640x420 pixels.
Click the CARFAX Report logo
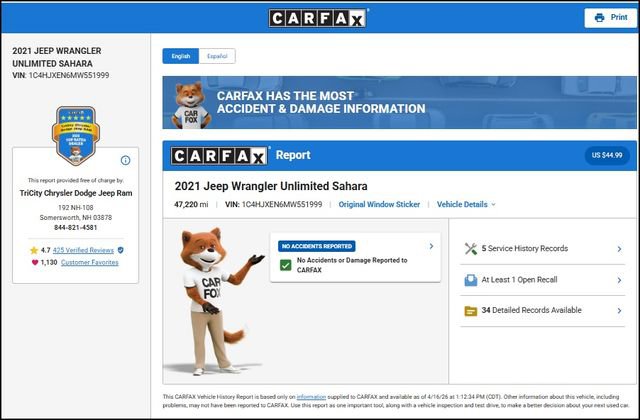click(x=220, y=156)
